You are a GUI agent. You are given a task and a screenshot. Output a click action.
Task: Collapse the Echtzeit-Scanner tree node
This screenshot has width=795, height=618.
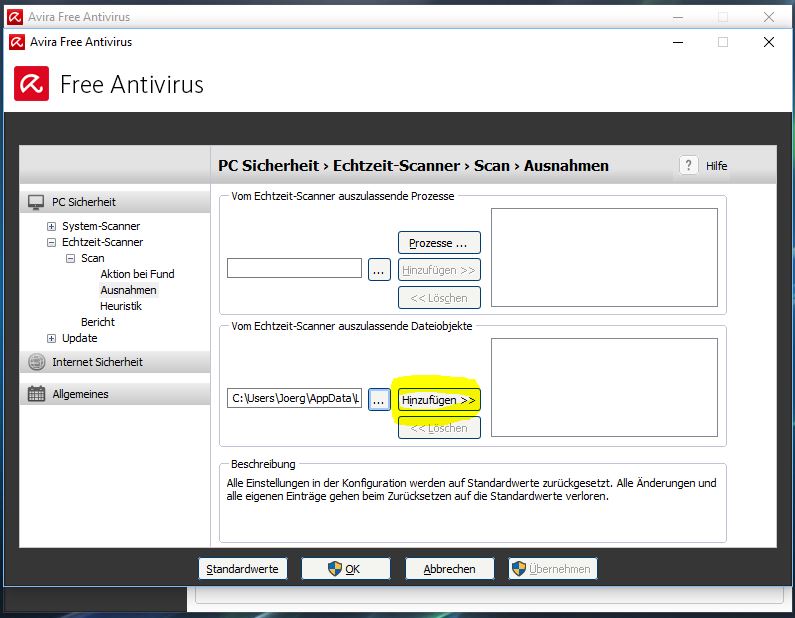(52, 242)
